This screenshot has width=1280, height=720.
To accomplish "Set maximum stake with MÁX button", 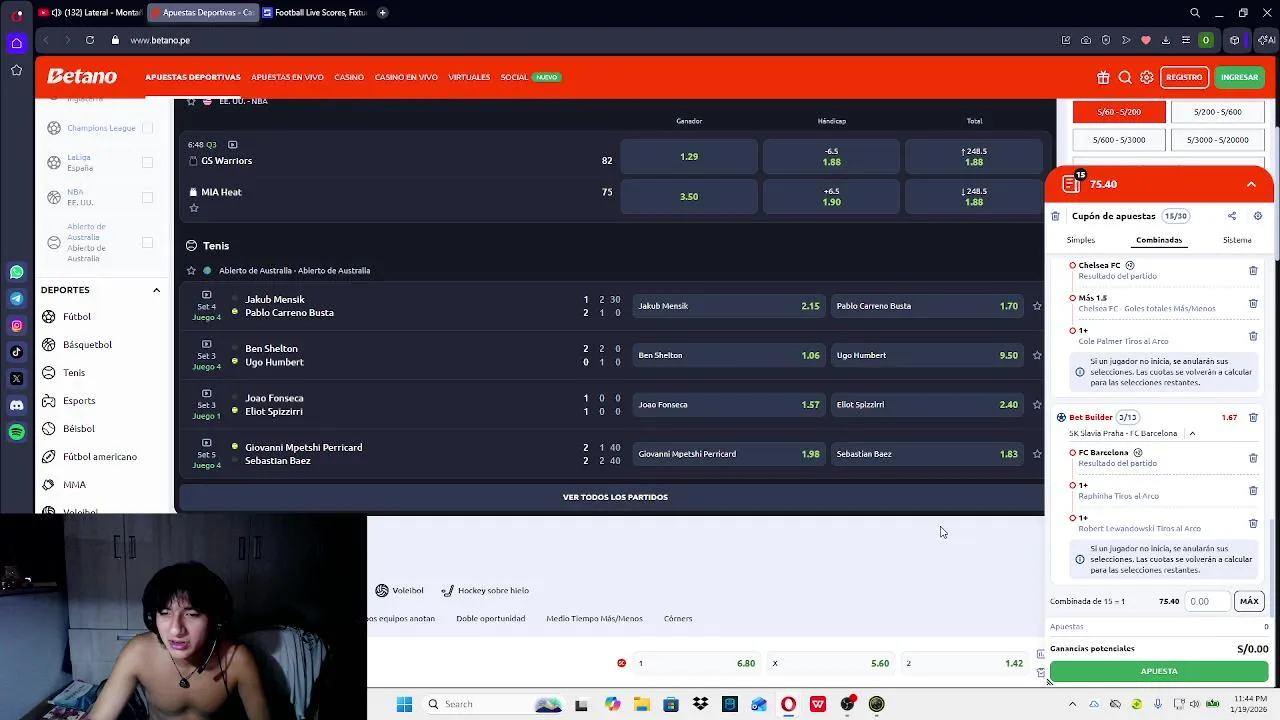I will [1249, 601].
